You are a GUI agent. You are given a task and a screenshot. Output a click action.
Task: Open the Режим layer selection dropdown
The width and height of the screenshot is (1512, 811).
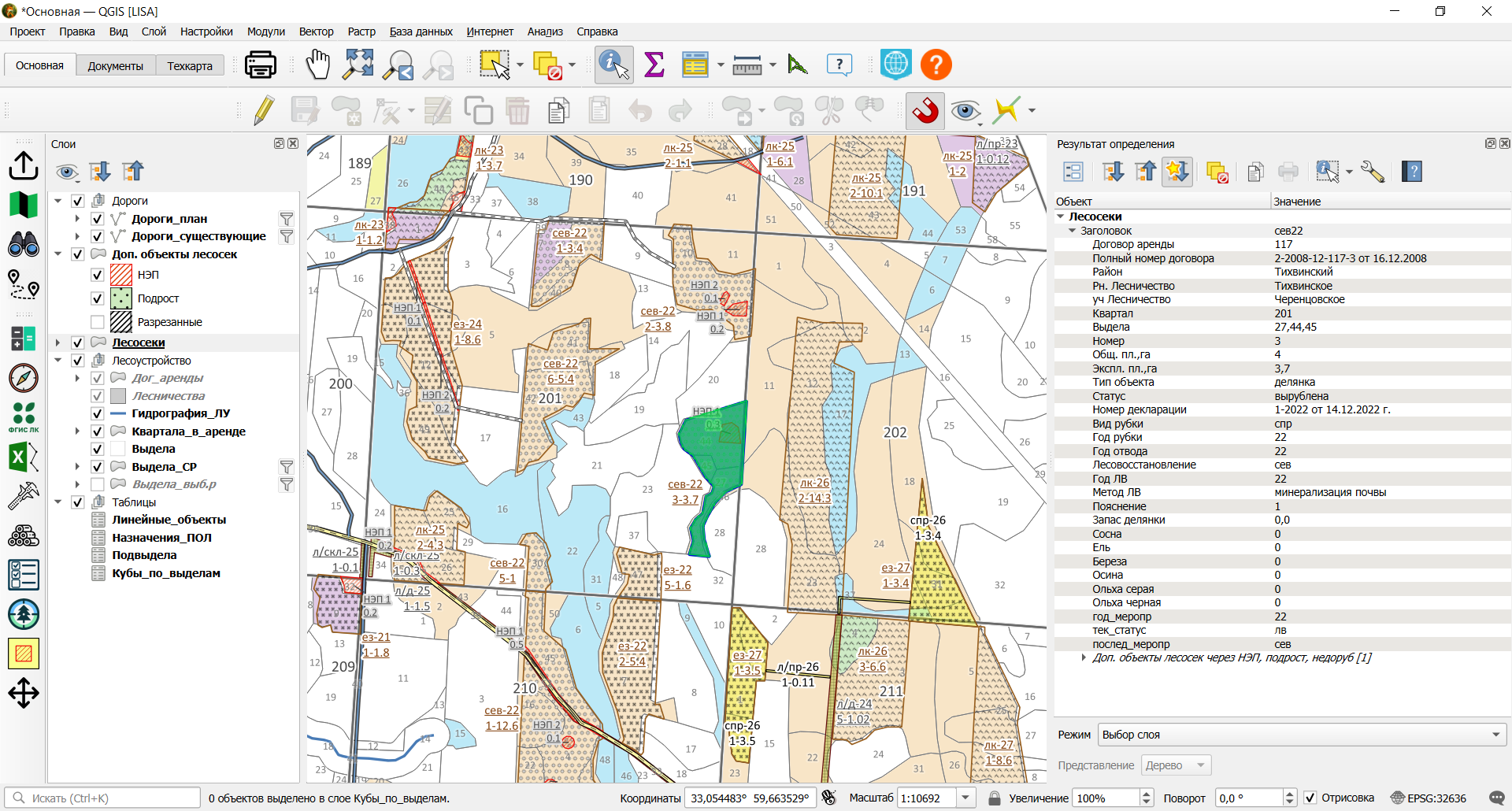[1302, 735]
